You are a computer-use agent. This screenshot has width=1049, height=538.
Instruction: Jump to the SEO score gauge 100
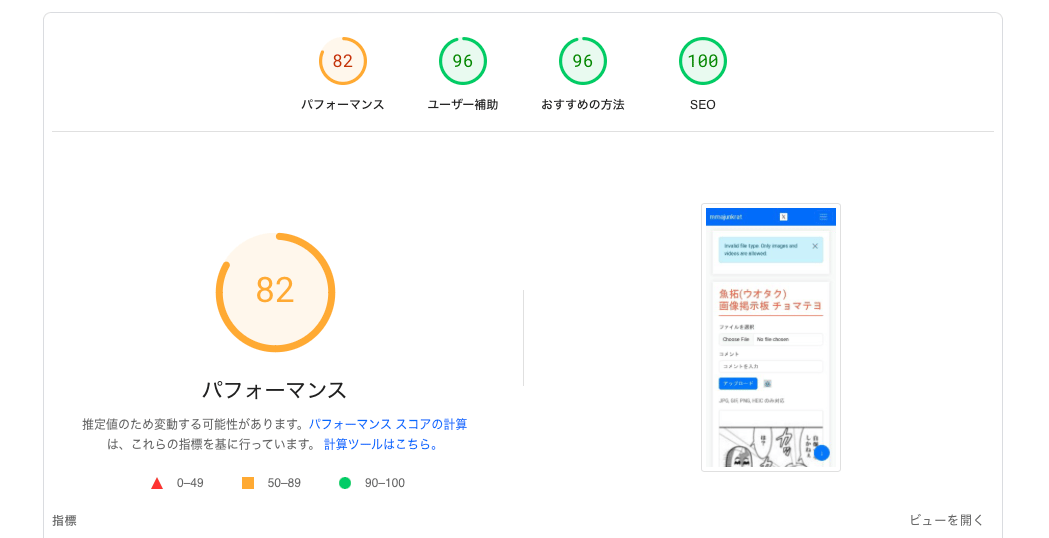[702, 61]
